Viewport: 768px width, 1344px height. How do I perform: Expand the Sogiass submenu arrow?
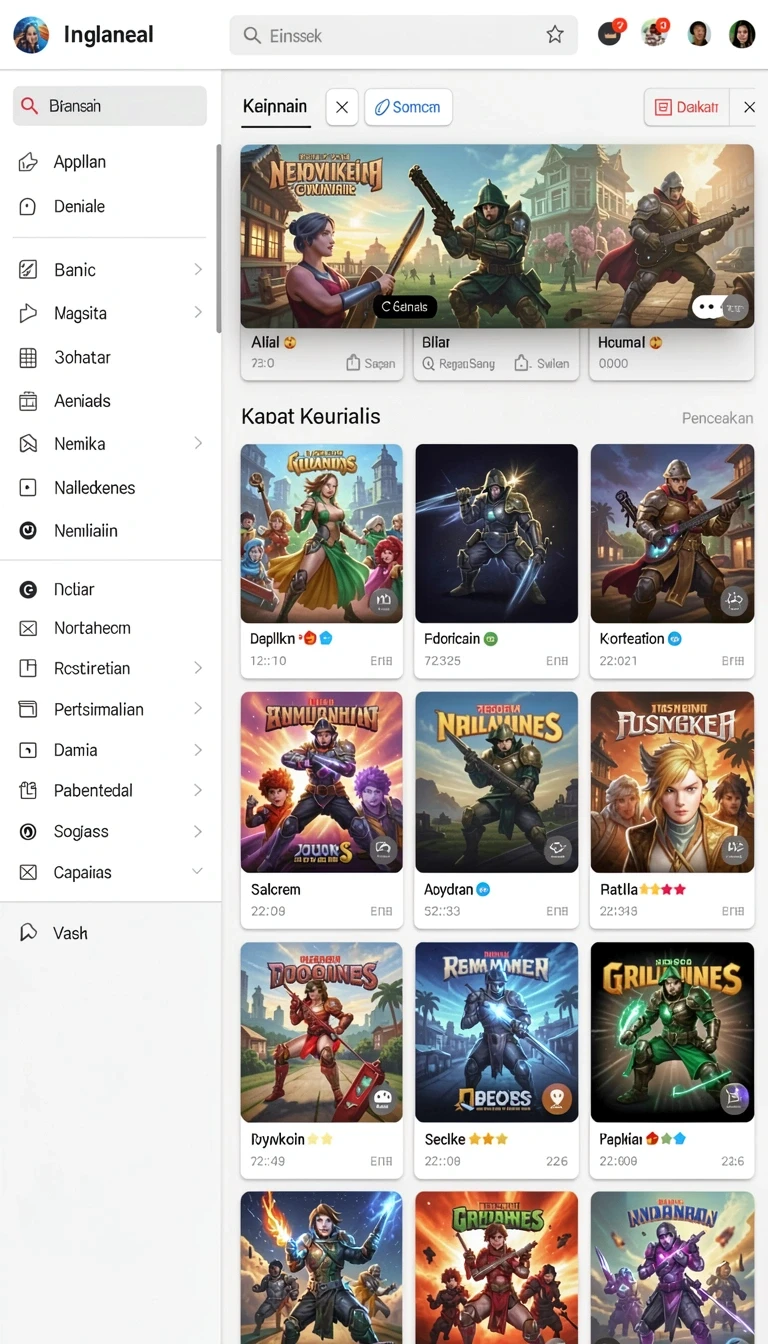tap(198, 831)
